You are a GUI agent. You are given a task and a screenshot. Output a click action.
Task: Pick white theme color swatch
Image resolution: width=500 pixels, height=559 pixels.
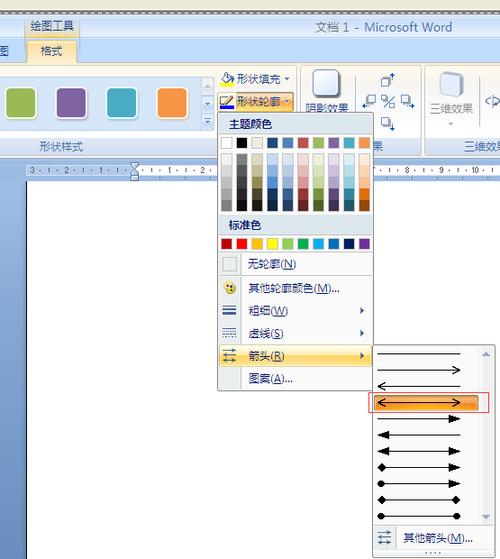pos(226,143)
